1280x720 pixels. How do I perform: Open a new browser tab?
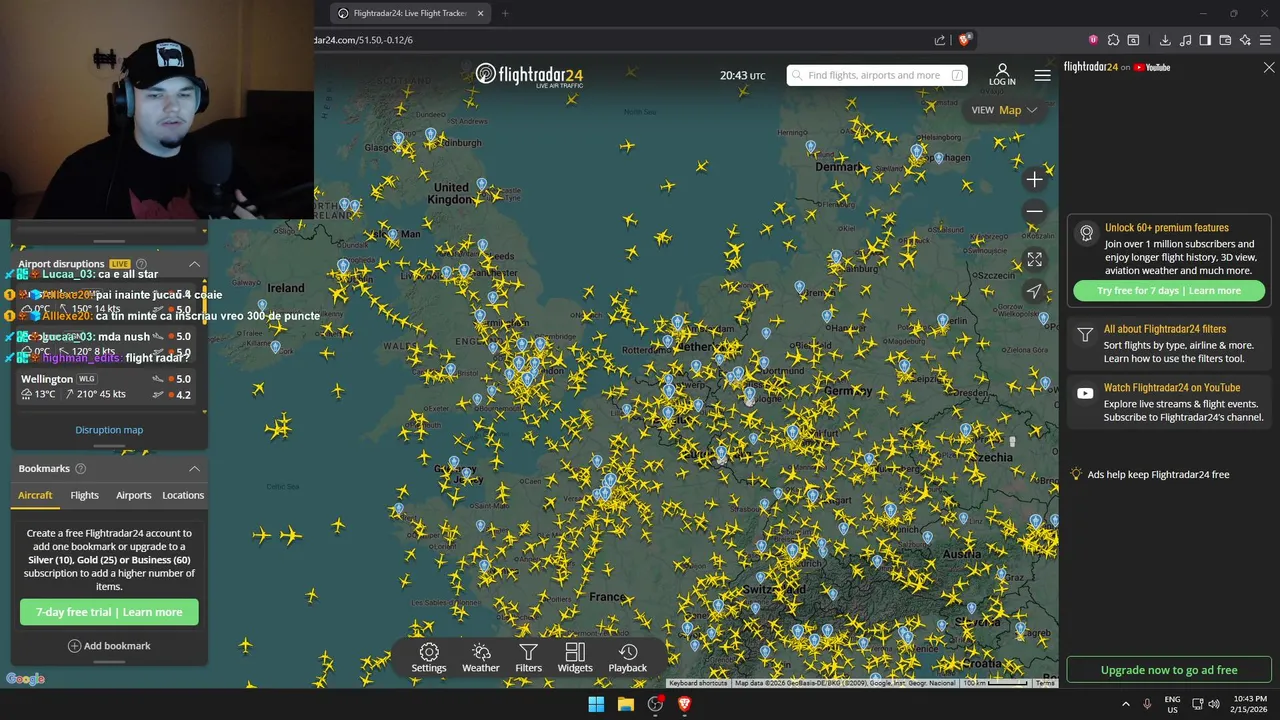pyautogui.click(x=505, y=13)
